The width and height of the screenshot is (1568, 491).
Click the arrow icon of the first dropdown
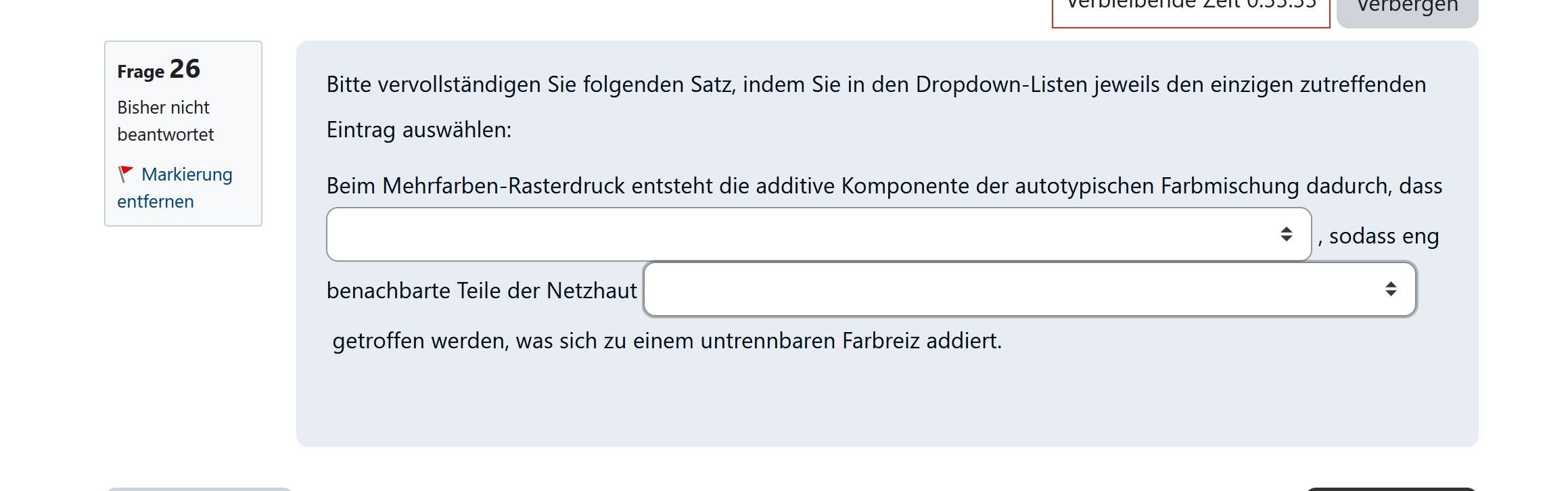tap(1286, 235)
